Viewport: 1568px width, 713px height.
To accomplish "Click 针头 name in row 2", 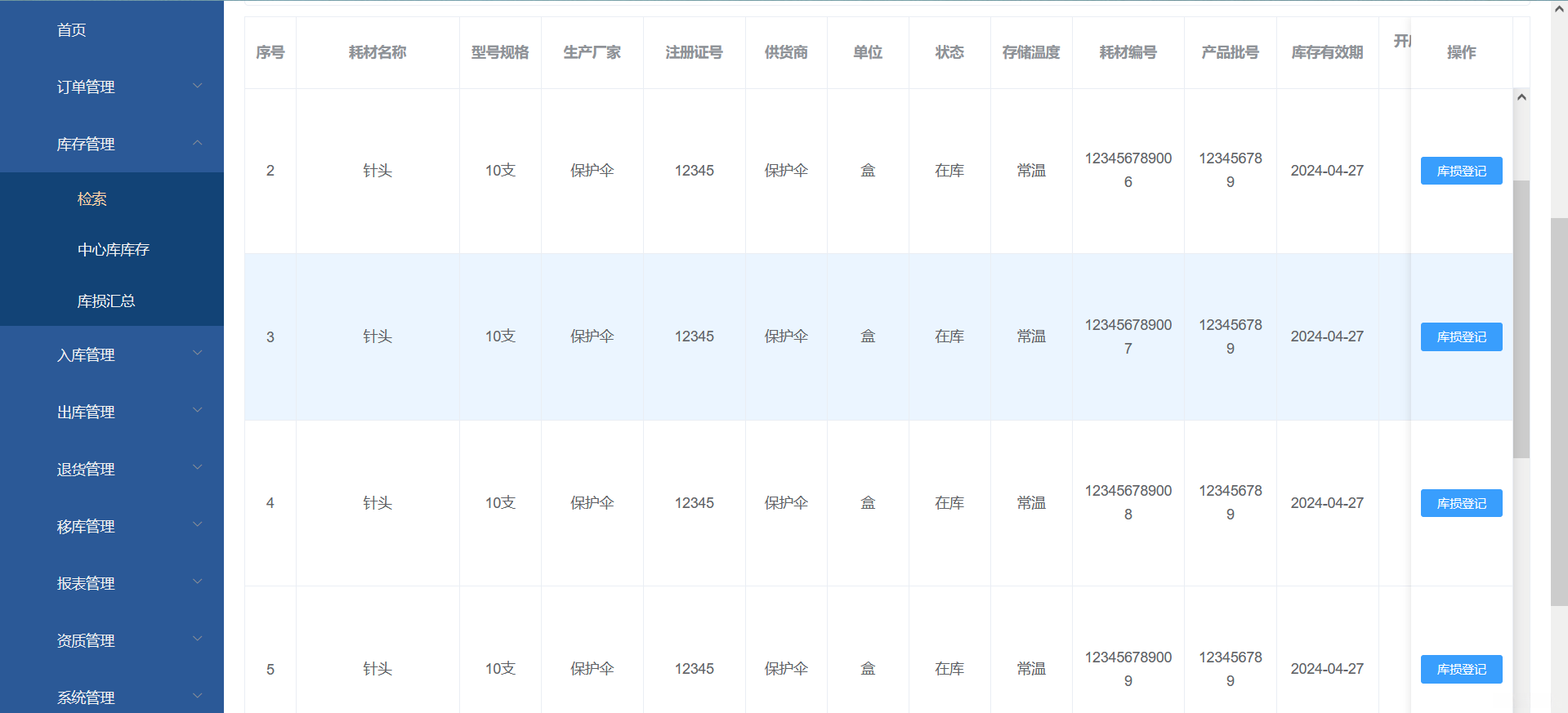I will click(377, 171).
